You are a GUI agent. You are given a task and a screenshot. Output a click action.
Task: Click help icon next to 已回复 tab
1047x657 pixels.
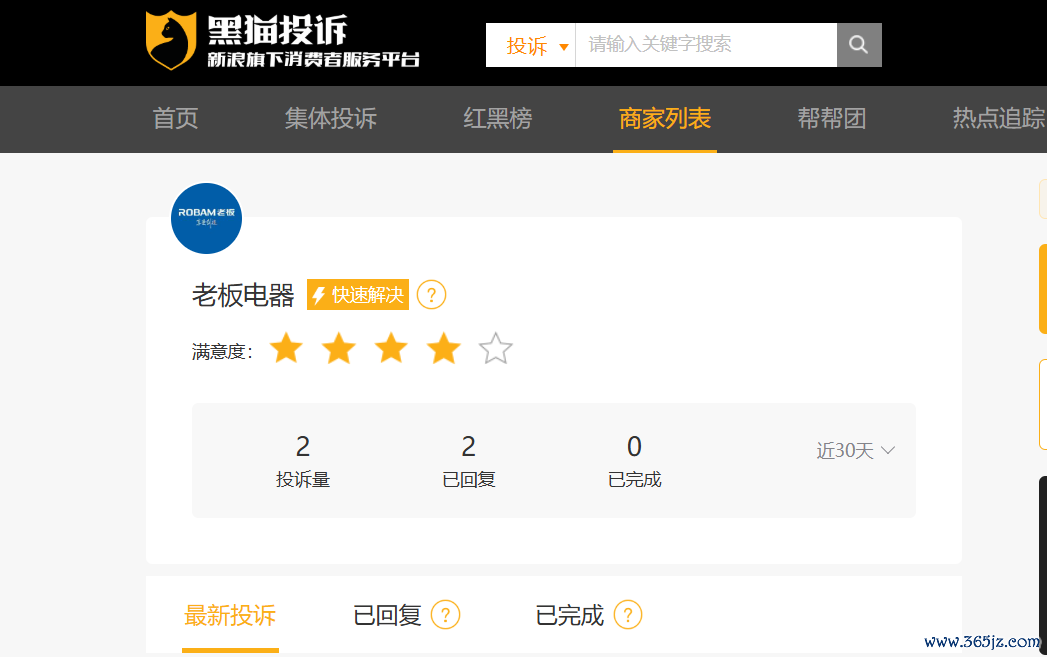tap(445, 615)
